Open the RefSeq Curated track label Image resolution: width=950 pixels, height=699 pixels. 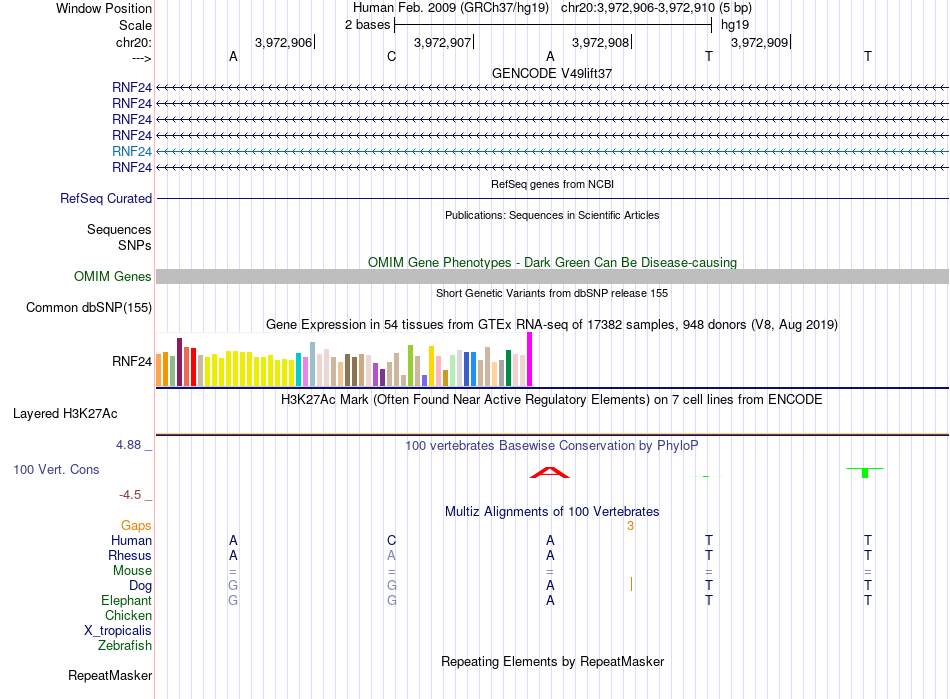point(106,199)
